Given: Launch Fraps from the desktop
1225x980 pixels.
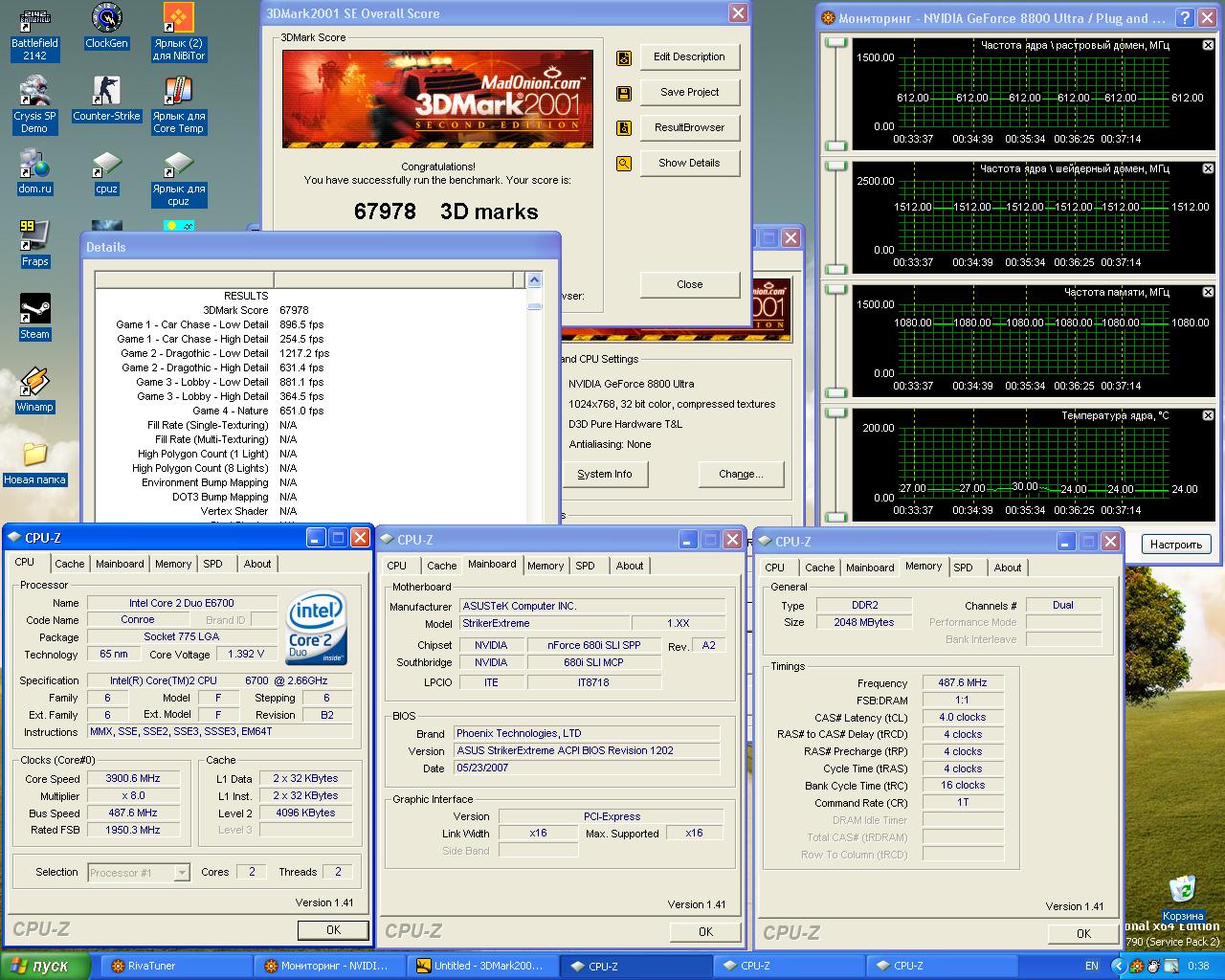Looking at the screenshot, I should point(34,245).
